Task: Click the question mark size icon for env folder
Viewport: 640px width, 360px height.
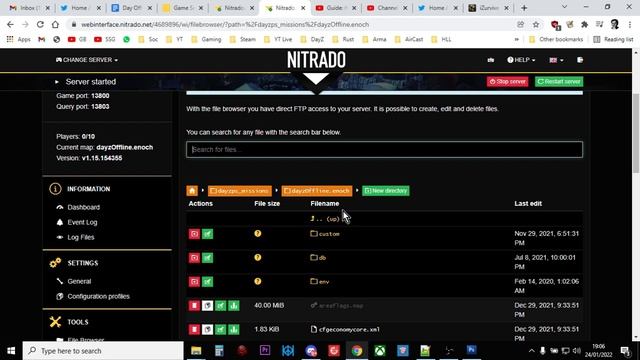Action: pyautogui.click(x=258, y=281)
